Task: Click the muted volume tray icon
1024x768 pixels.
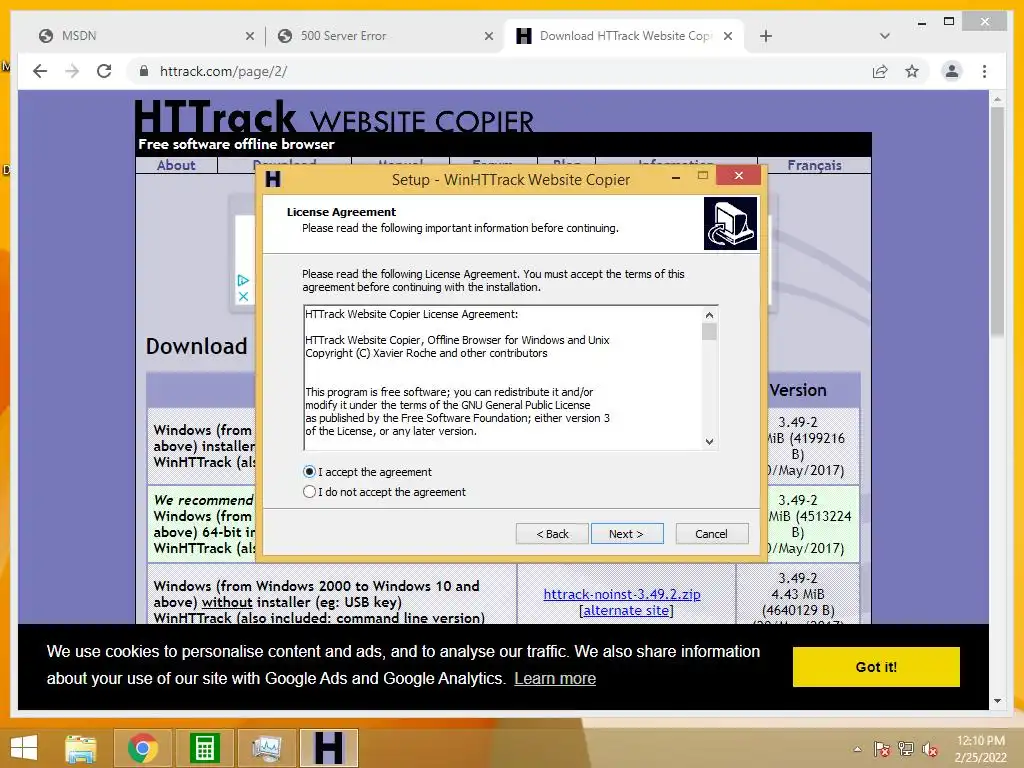Action: coord(930,749)
